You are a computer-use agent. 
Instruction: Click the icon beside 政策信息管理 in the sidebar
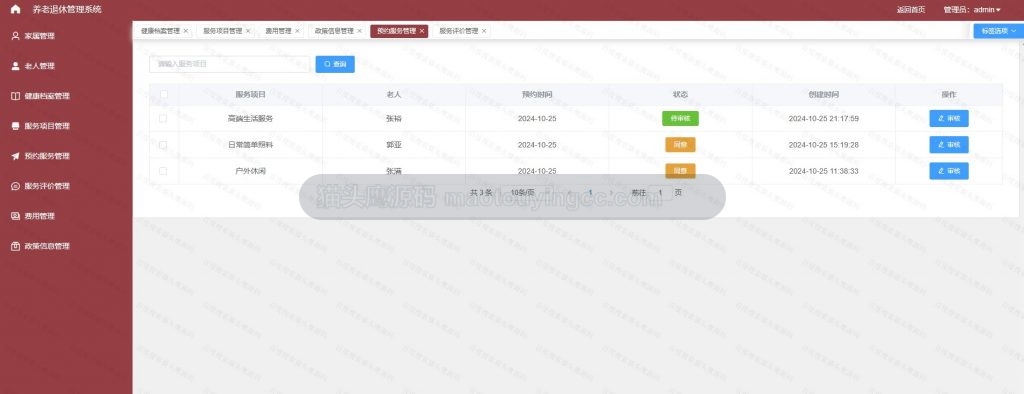16,246
